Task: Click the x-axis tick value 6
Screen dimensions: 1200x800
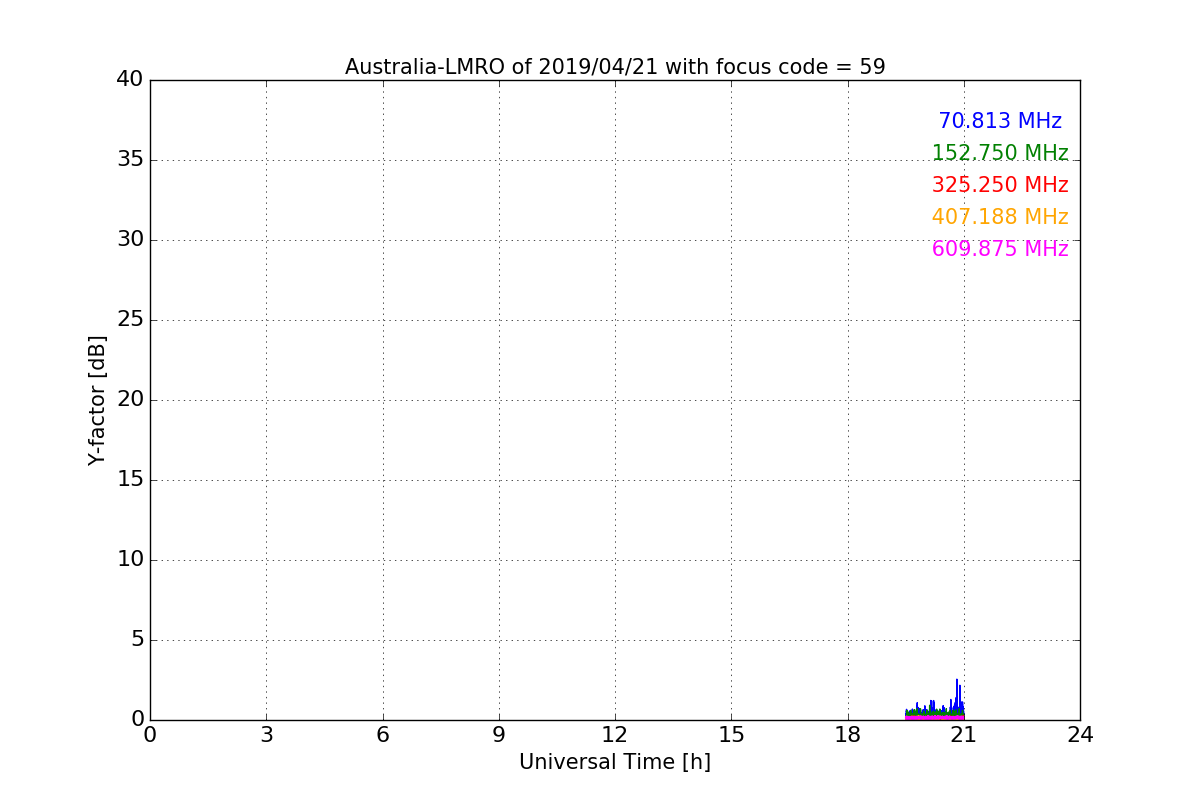Action: (382, 735)
